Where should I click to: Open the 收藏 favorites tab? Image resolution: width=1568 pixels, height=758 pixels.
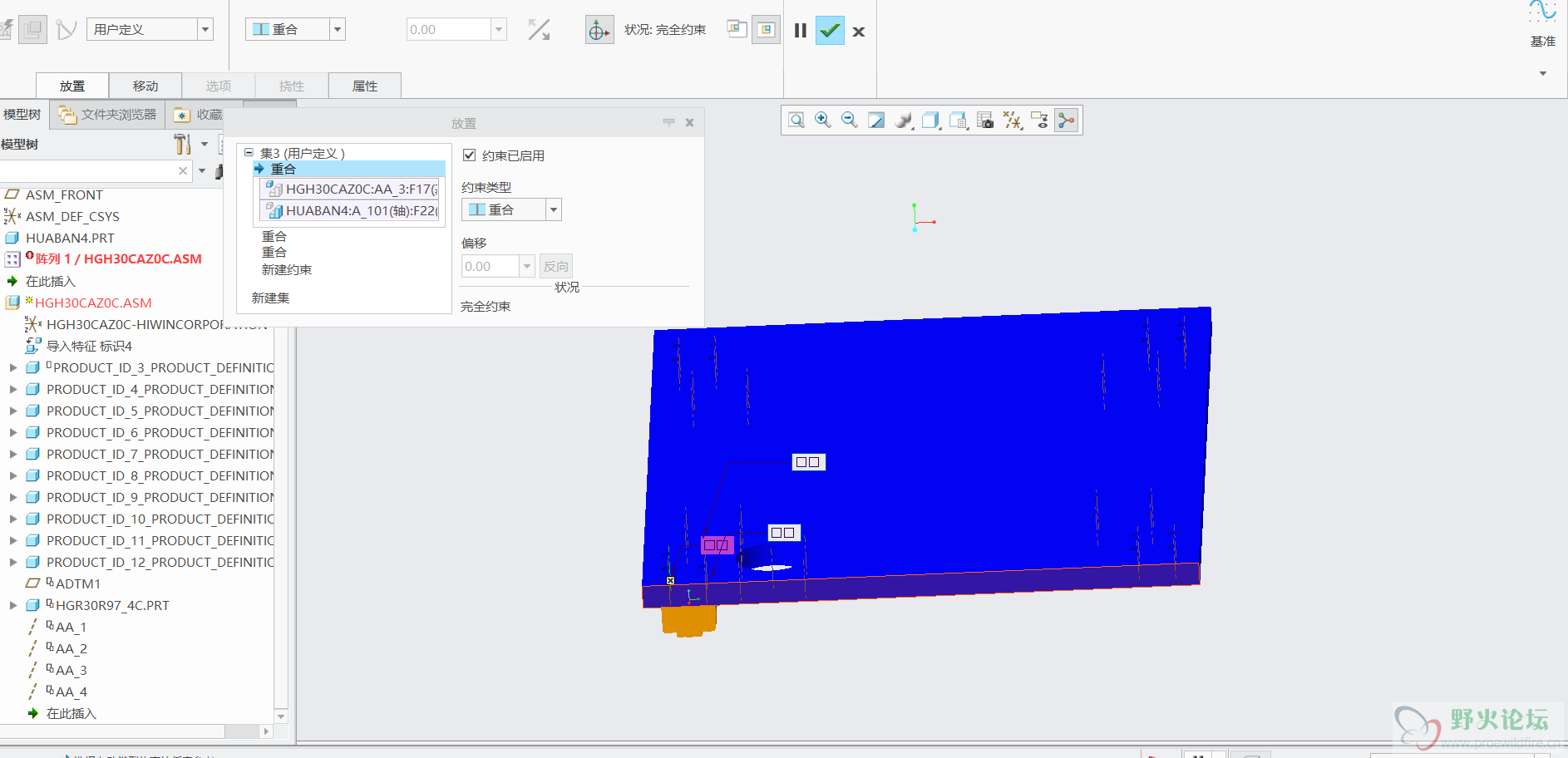coord(198,115)
